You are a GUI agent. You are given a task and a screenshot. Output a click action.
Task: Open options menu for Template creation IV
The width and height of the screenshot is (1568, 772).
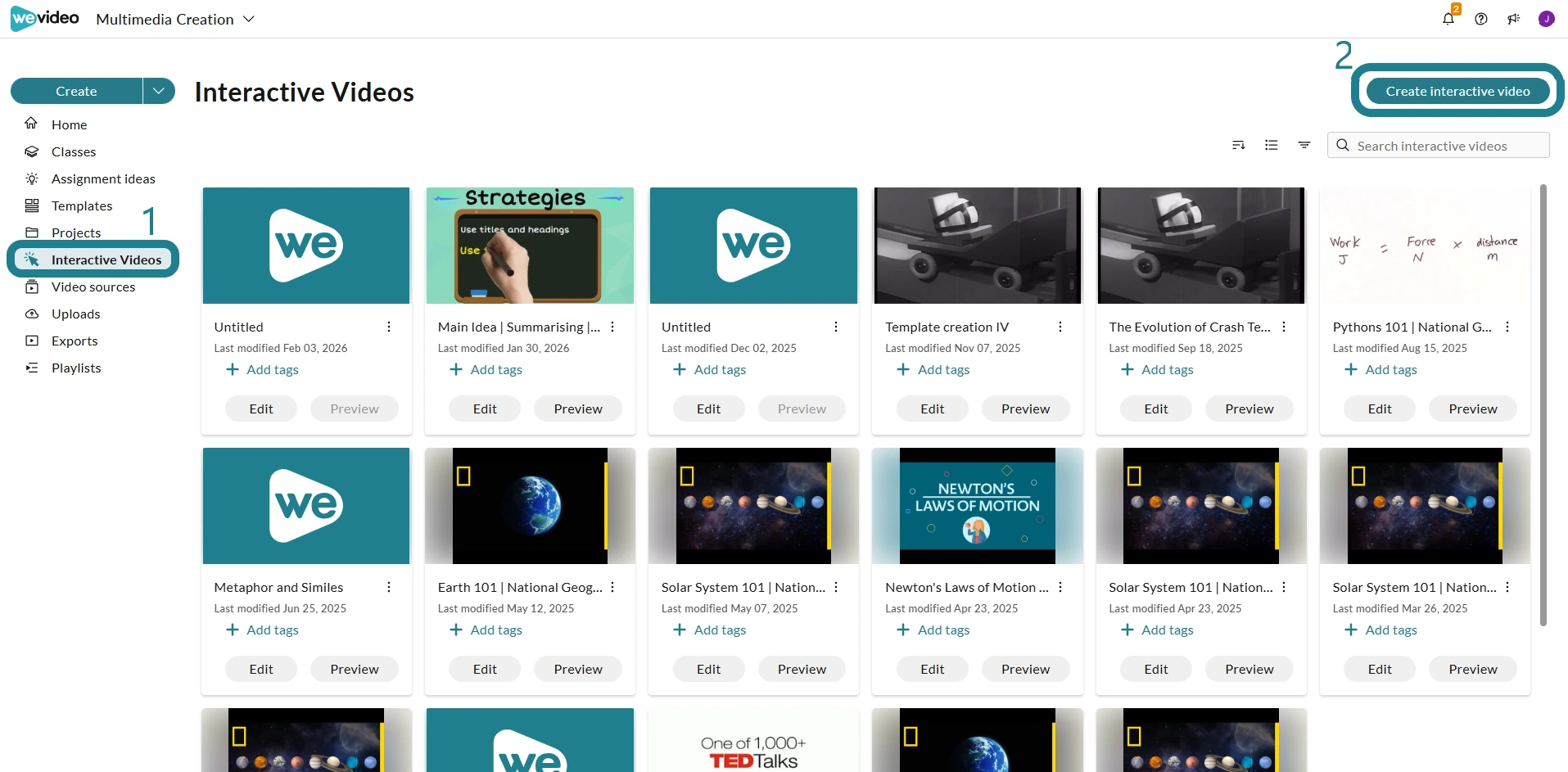pos(1060,327)
